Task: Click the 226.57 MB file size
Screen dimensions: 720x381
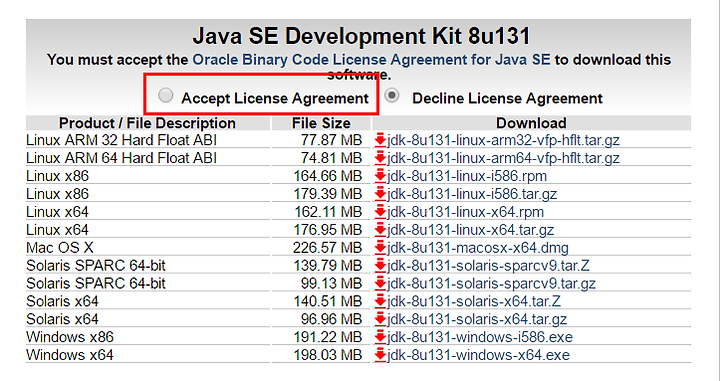Action: [x=328, y=247]
